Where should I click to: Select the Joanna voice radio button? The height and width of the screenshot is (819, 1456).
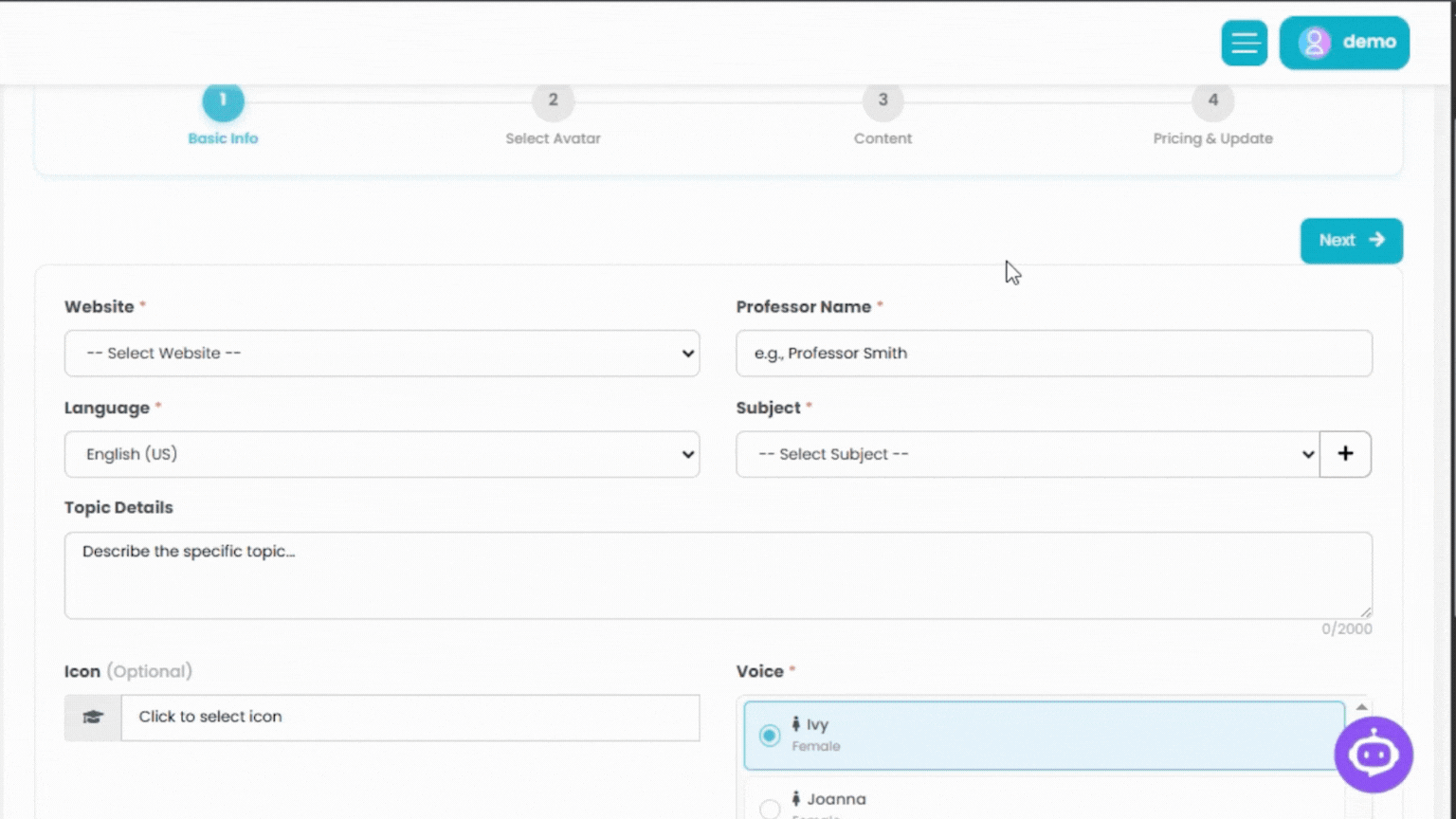770,808
